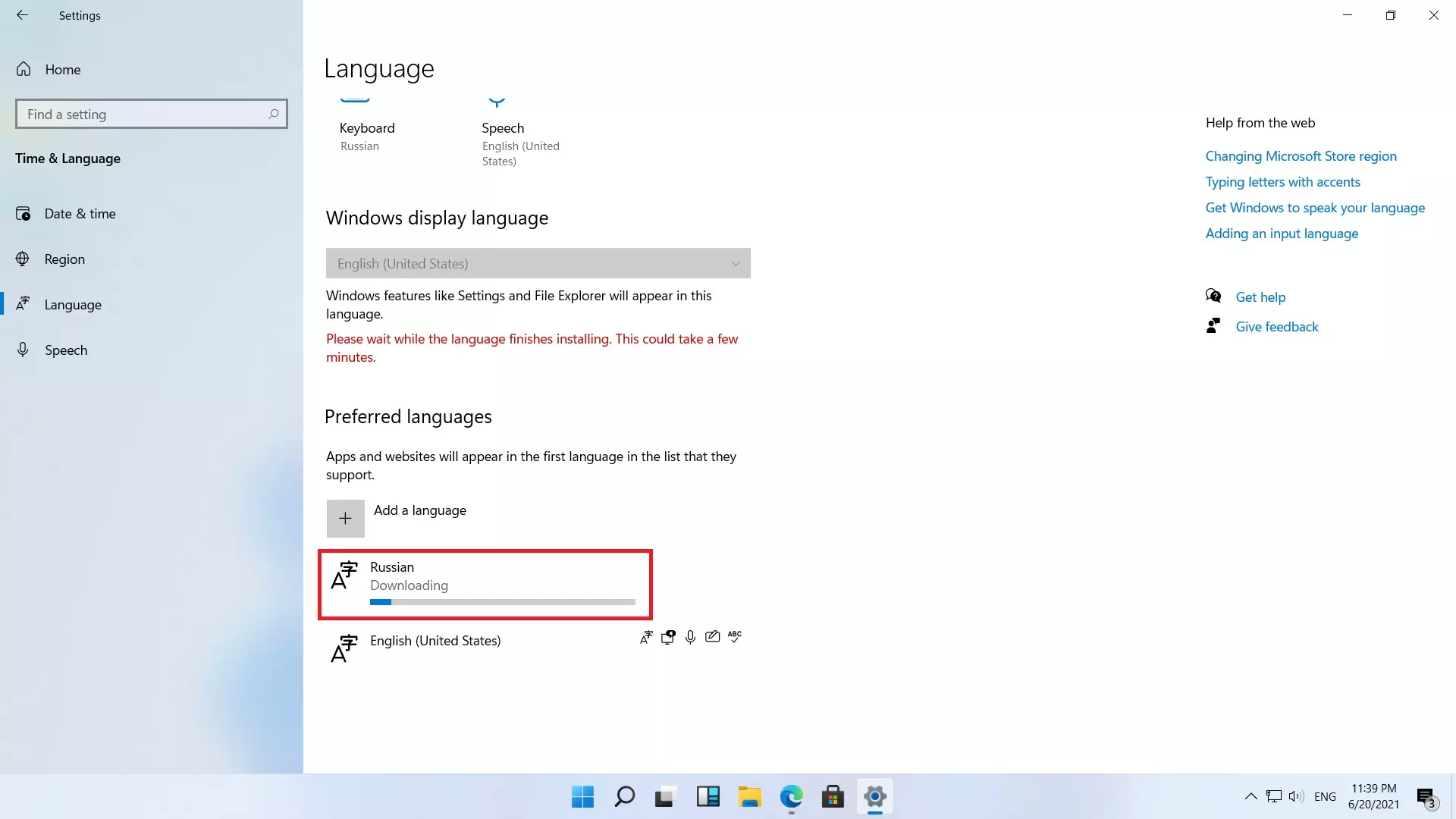Select English (United States) language entry

[435, 641]
